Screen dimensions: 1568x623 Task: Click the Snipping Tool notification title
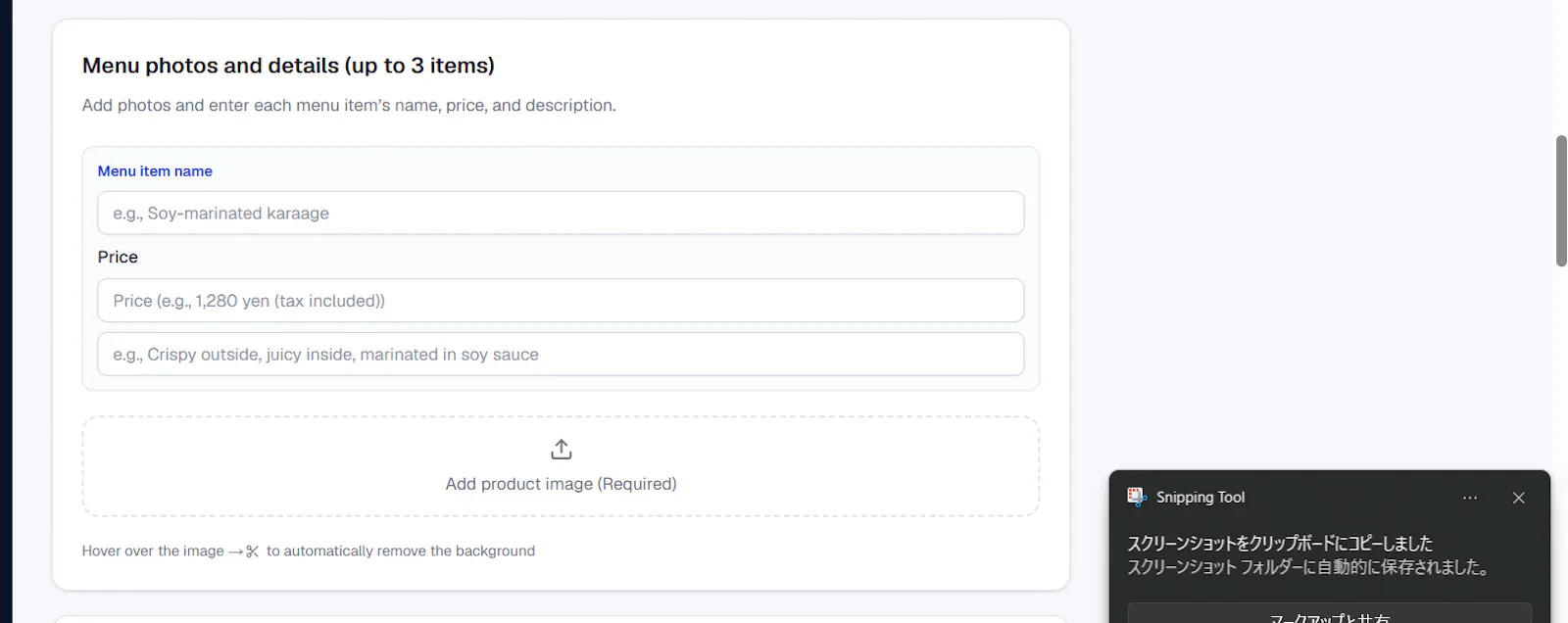click(x=1200, y=498)
